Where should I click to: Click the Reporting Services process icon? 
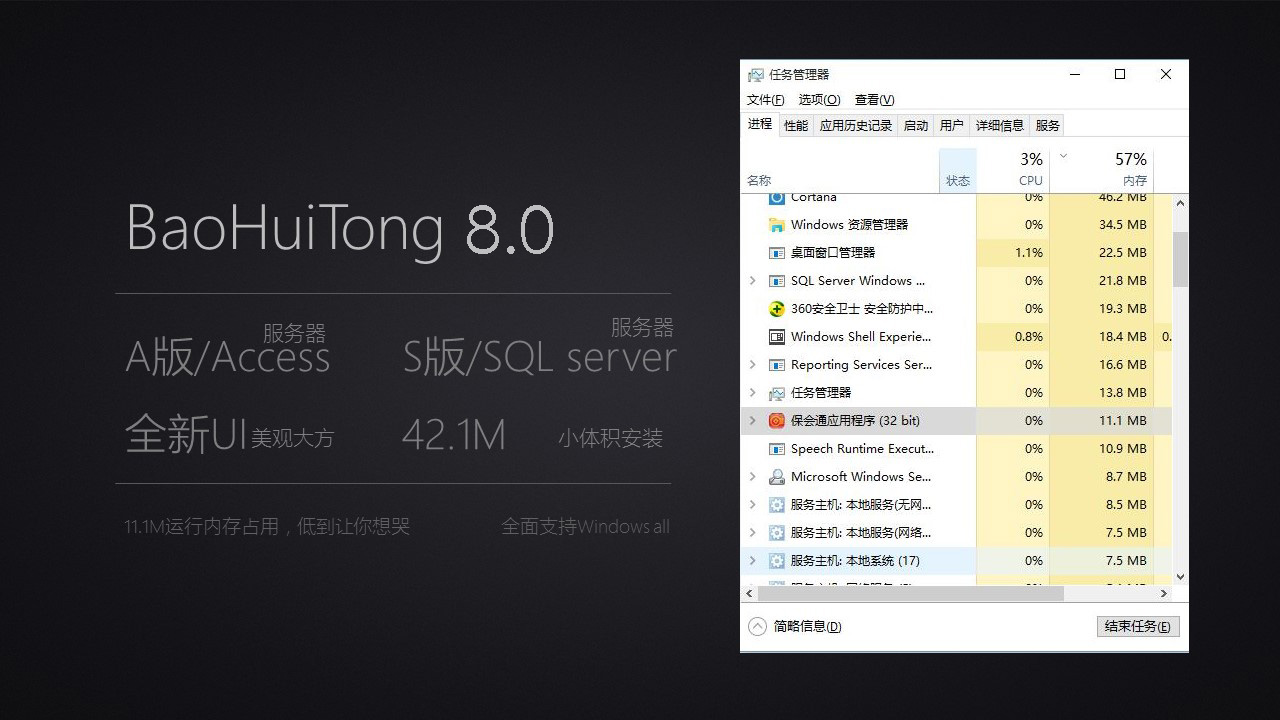pos(776,365)
